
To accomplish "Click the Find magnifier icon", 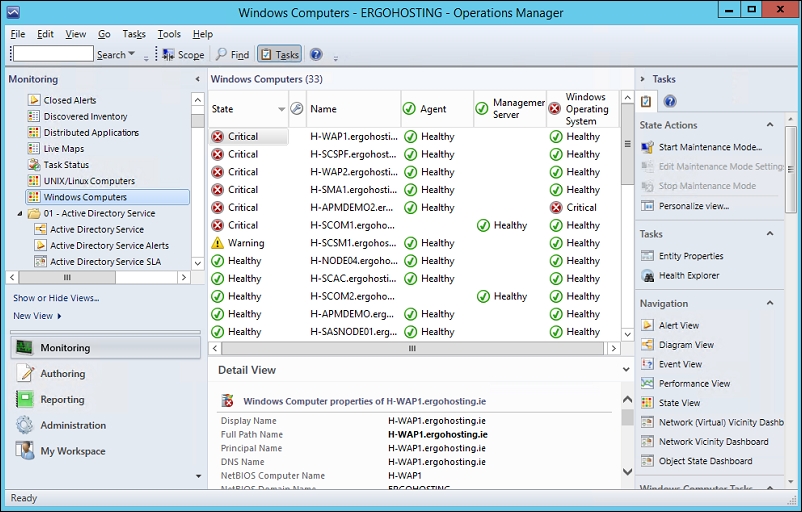I will (221, 54).
